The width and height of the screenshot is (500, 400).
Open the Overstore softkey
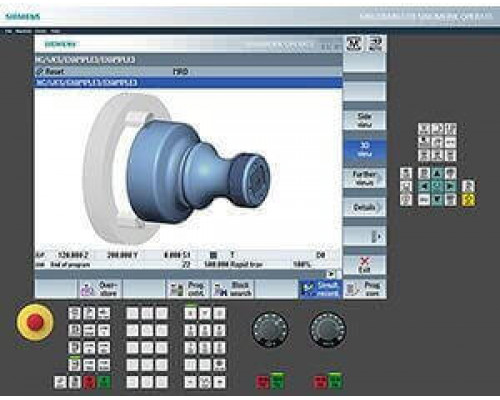pos(101,289)
